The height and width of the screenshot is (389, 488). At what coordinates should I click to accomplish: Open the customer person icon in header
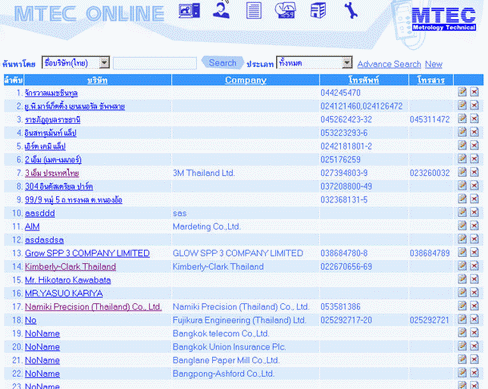pyautogui.click(x=221, y=9)
